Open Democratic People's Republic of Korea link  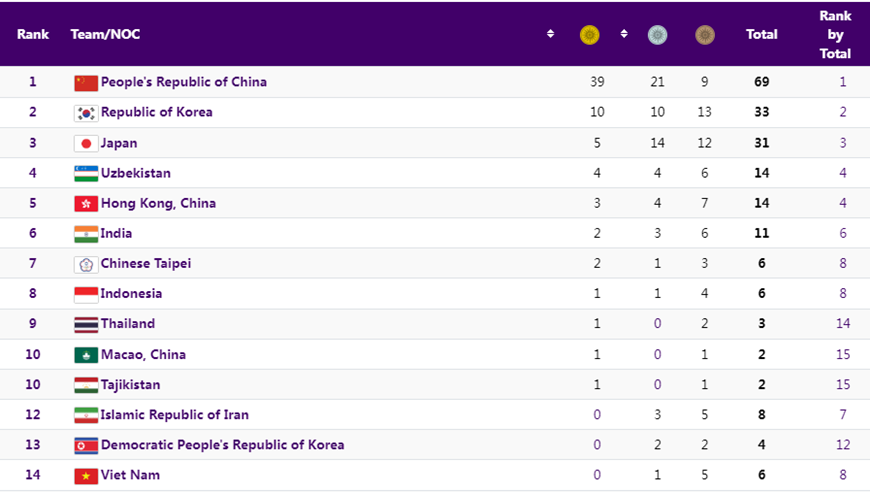click(x=222, y=445)
